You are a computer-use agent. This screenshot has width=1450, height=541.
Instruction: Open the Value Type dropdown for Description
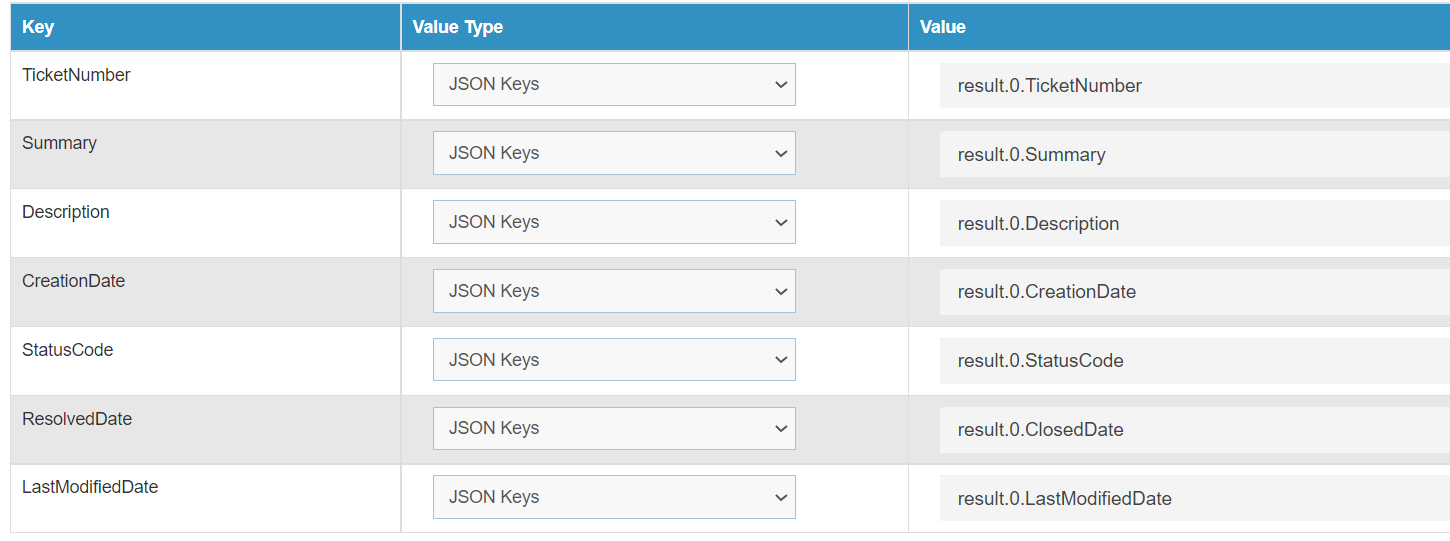coord(614,222)
